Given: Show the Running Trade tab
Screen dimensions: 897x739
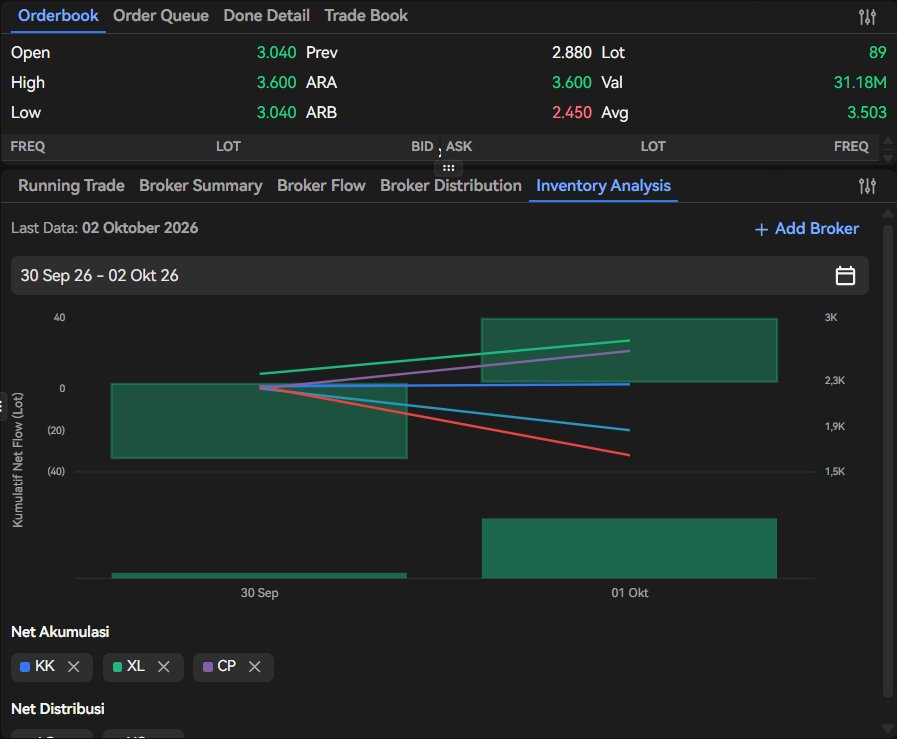Looking at the screenshot, I should pyautogui.click(x=72, y=185).
